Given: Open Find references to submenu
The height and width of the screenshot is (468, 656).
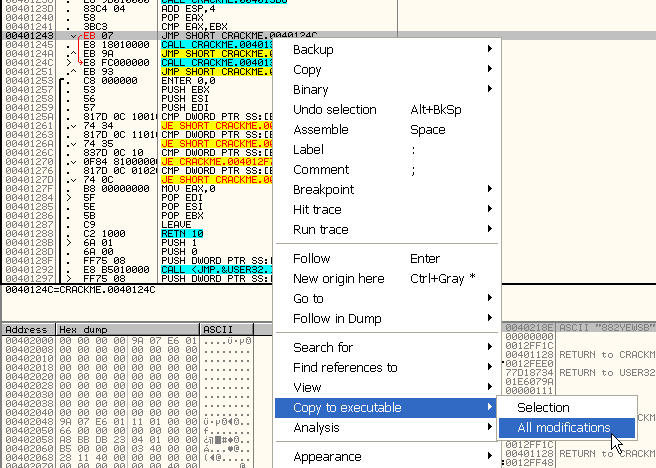Looking at the screenshot, I should point(345,368).
